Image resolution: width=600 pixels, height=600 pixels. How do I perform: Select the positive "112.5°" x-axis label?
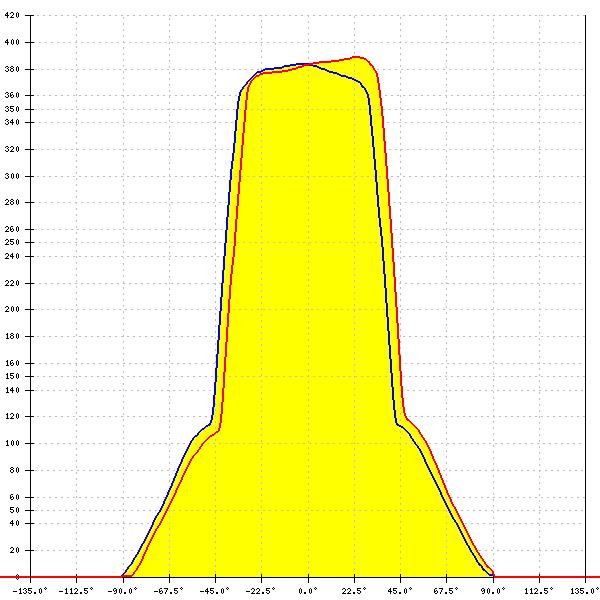point(539,591)
